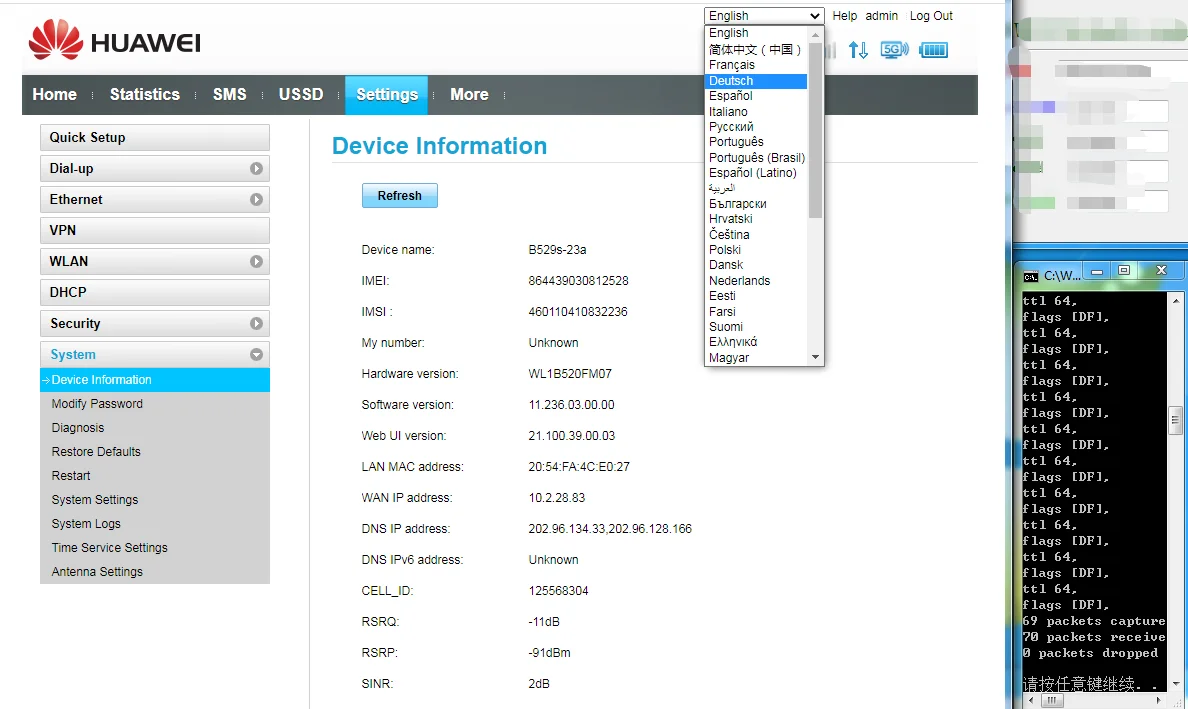Viewport: 1188px width, 709px height.
Task: Select Български language option
Action: click(x=756, y=204)
